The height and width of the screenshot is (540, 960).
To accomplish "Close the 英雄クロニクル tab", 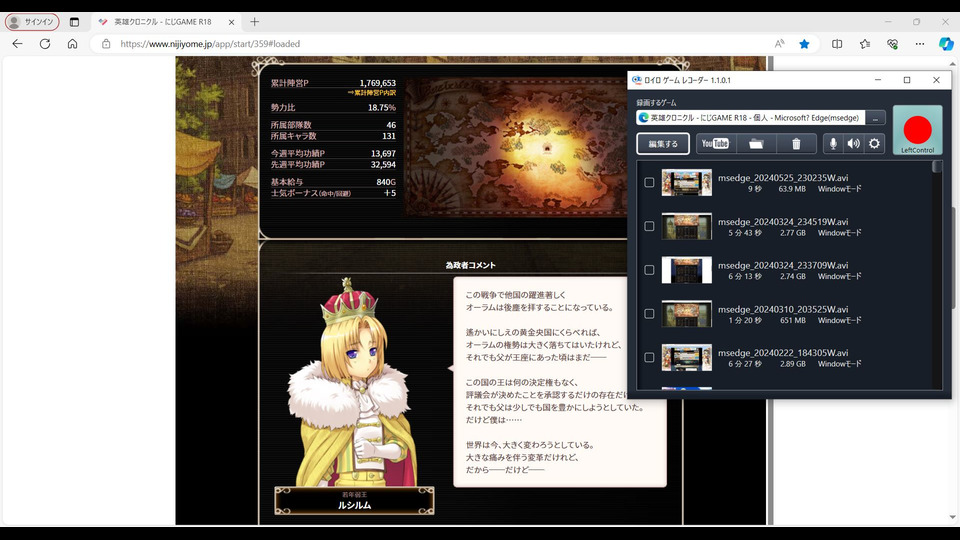I will (231, 22).
